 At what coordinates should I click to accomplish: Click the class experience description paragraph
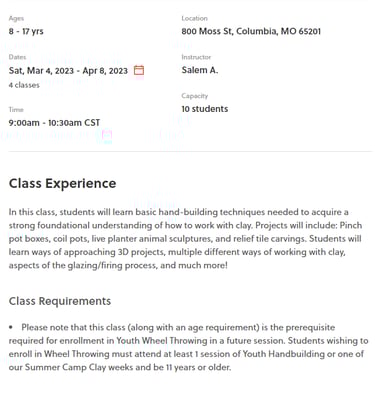185,239
